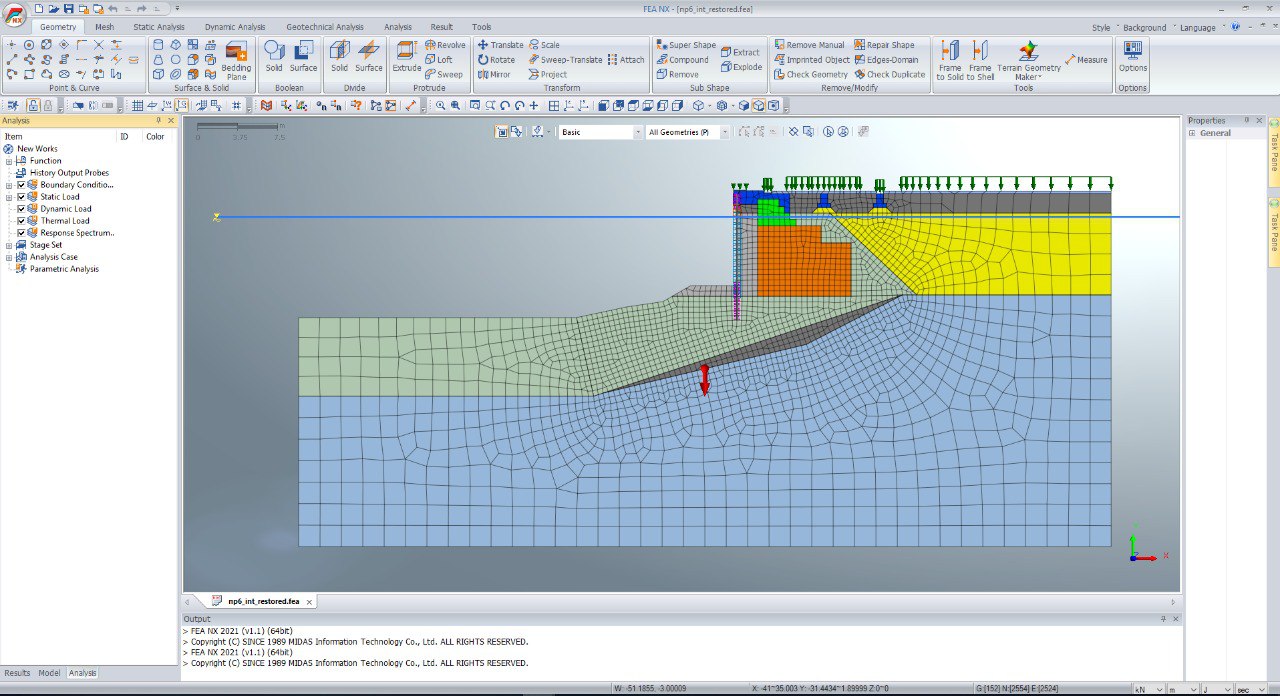The height and width of the screenshot is (696, 1280).
Task: Open the Repair Shape tool
Action: [x=884, y=45]
